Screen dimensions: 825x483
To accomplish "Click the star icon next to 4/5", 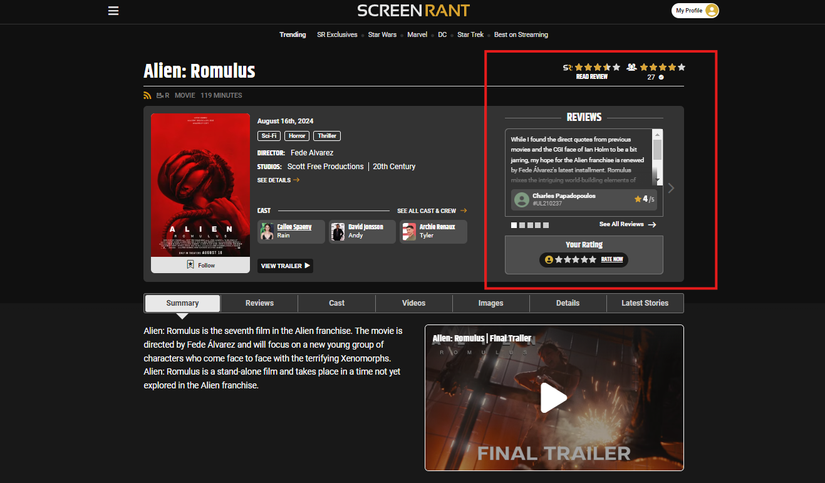I will click(x=638, y=199).
